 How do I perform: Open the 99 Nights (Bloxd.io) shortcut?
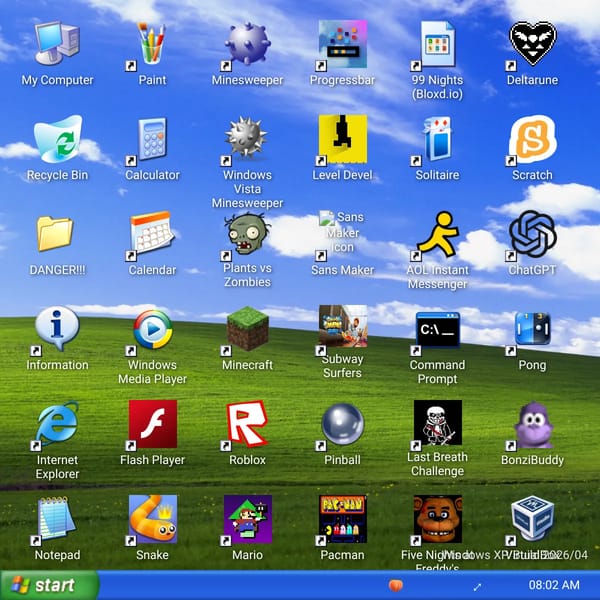pyautogui.click(x=437, y=44)
